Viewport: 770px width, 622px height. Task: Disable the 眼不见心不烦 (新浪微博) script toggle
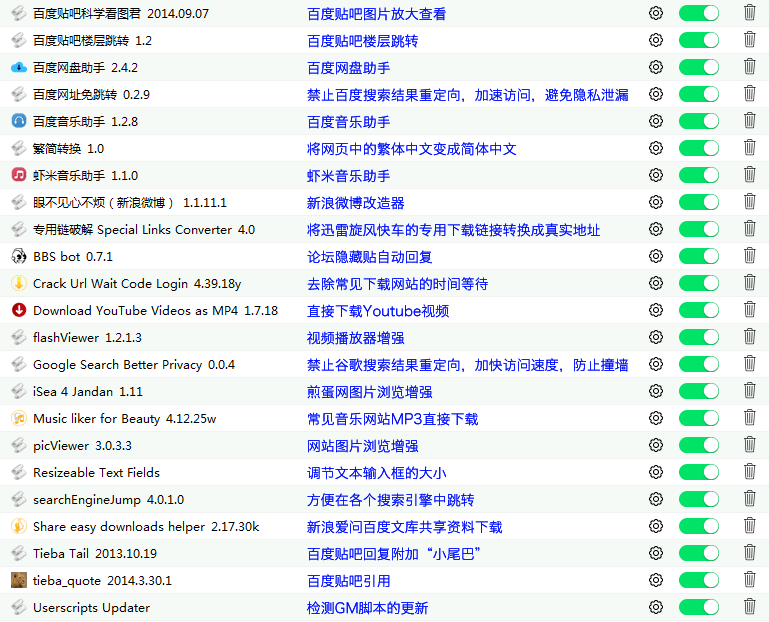(699, 202)
